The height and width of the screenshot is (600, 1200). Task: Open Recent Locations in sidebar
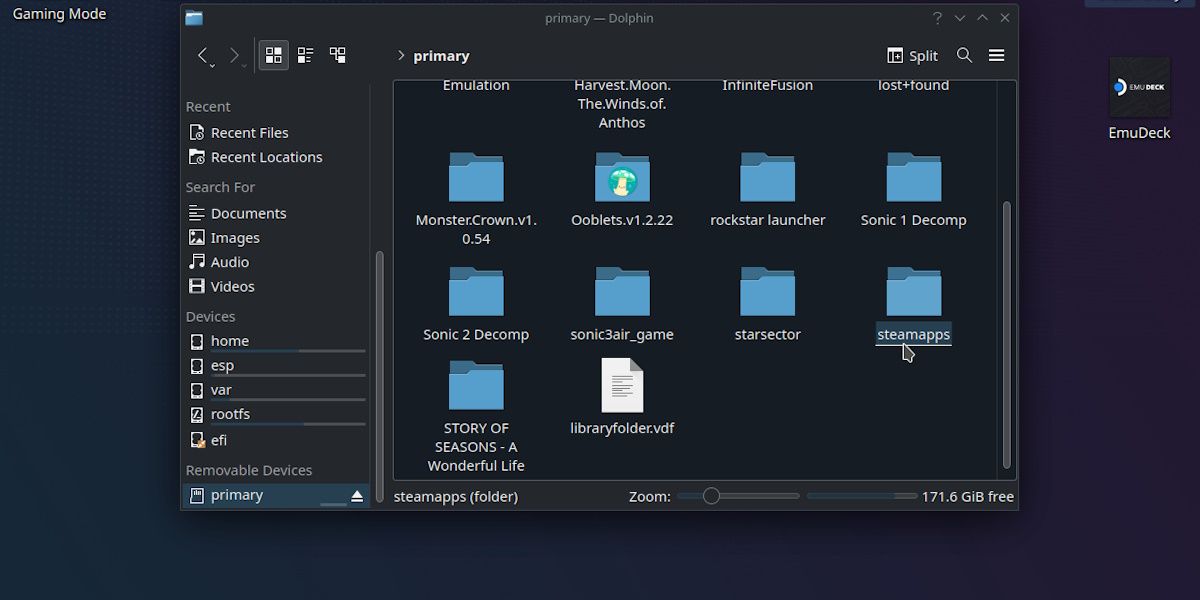click(x=265, y=157)
